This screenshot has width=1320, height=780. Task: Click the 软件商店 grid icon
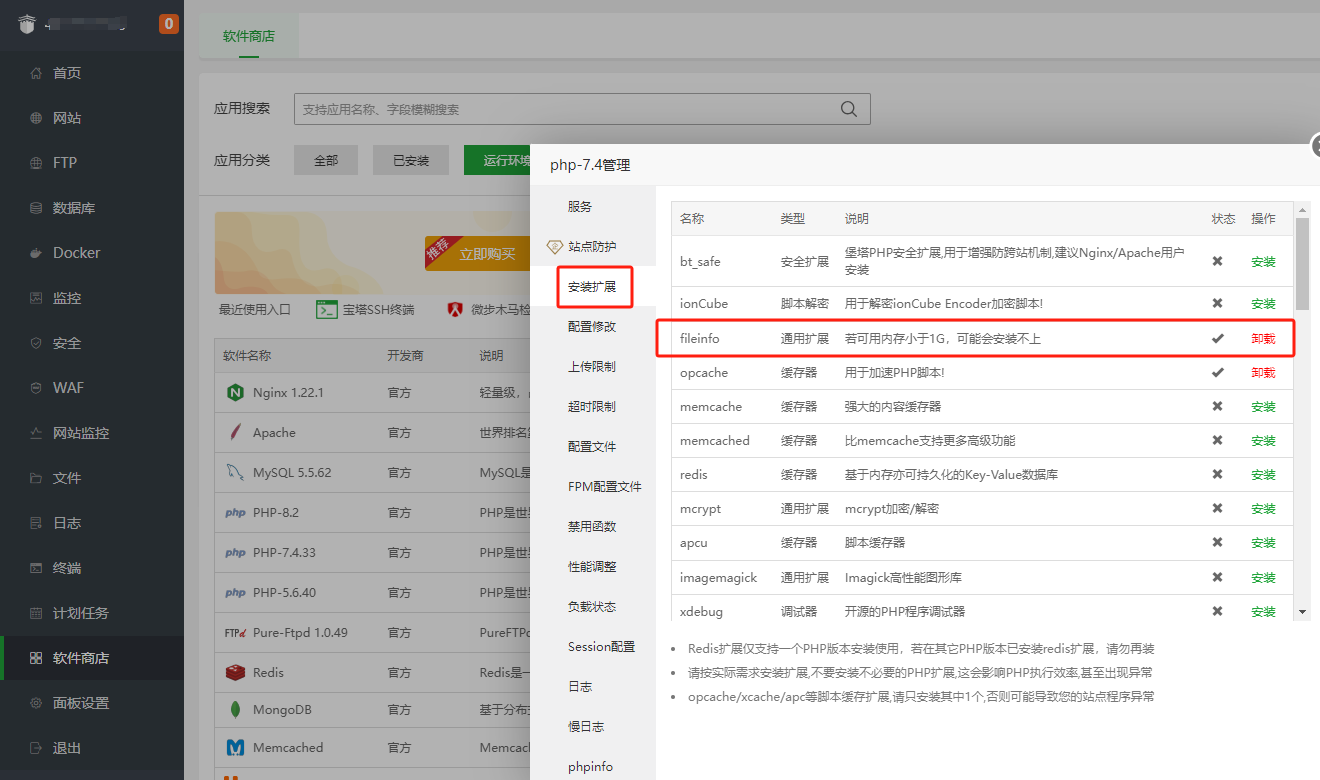36,658
